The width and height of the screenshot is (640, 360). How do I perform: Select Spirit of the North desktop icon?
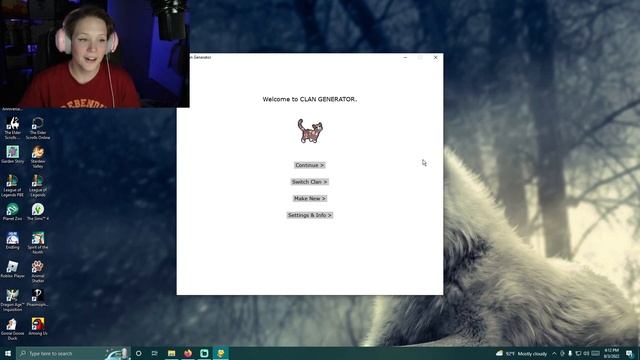38,243
